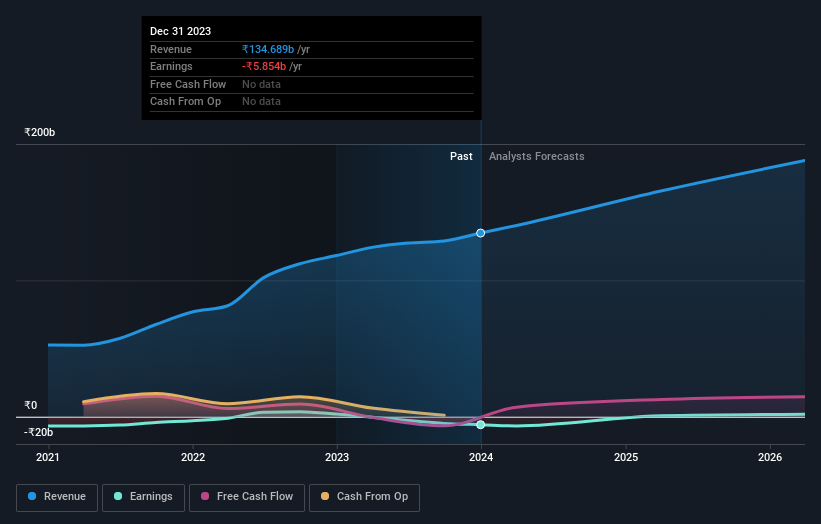
Task: Click the ₹134.689b revenue value
Action: tap(268, 49)
